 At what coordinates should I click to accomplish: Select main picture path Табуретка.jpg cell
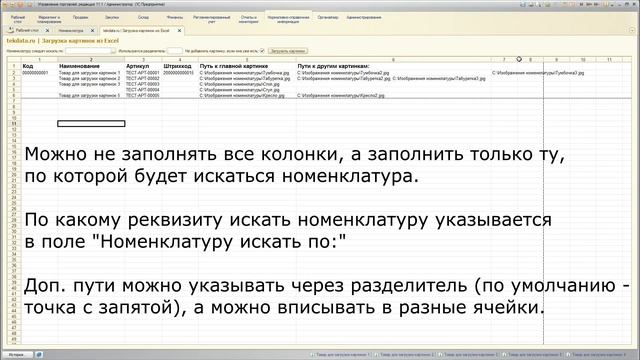(247, 78)
